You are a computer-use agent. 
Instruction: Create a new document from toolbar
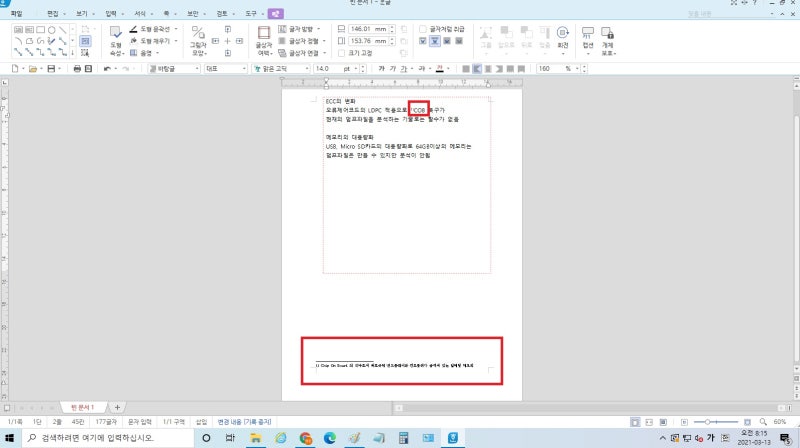(x=15, y=68)
